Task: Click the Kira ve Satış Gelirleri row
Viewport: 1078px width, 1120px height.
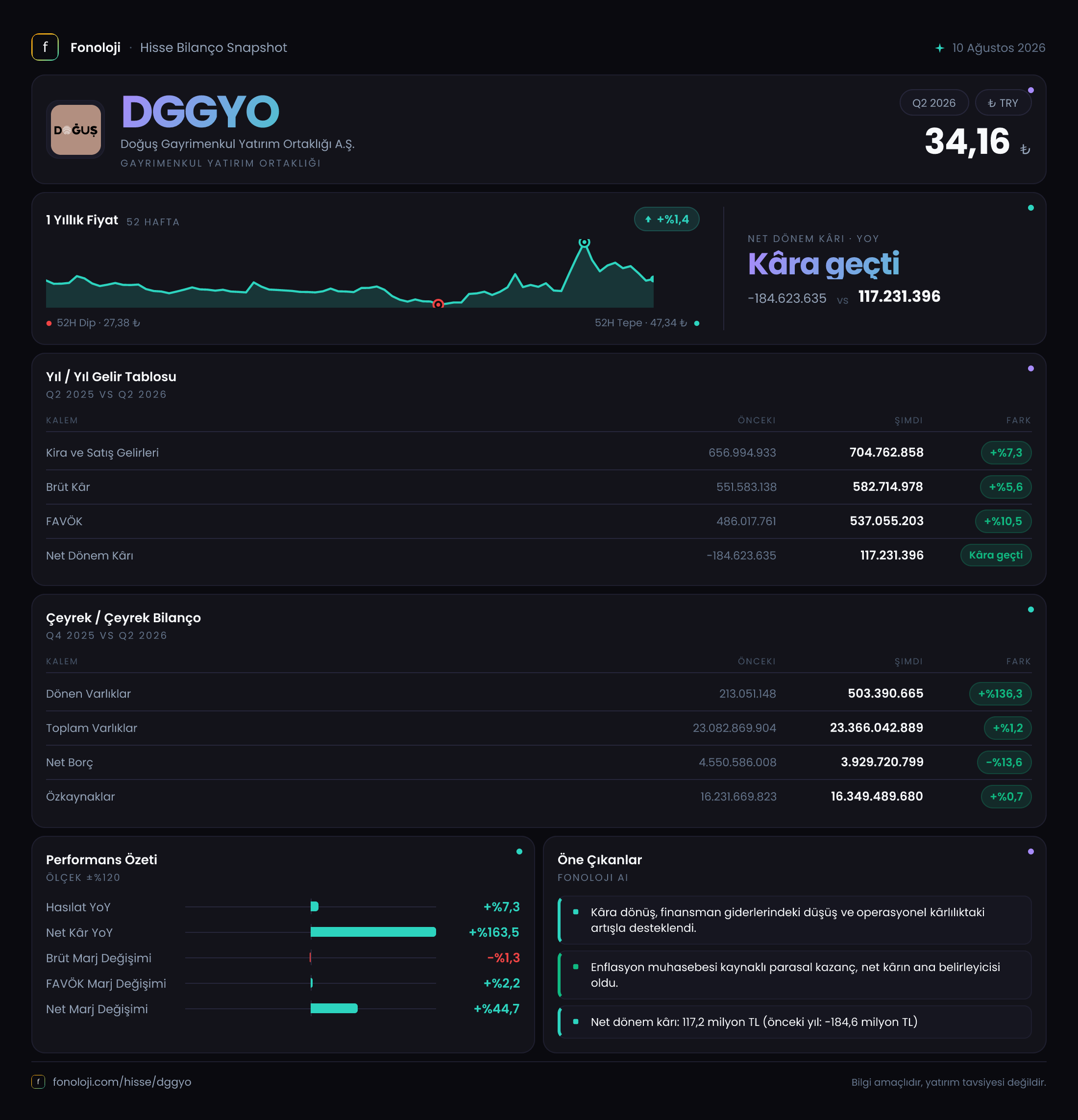Action: tap(539, 453)
